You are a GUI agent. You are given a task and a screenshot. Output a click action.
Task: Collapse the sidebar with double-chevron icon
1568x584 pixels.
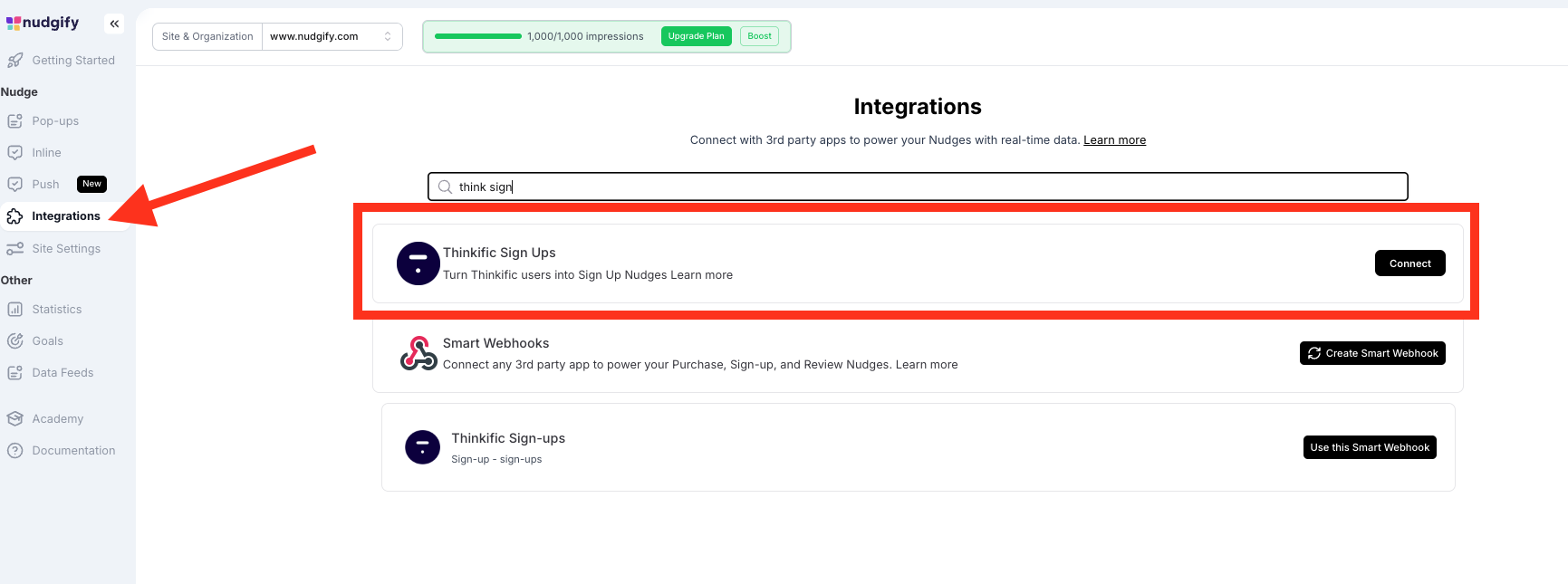[x=114, y=24]
